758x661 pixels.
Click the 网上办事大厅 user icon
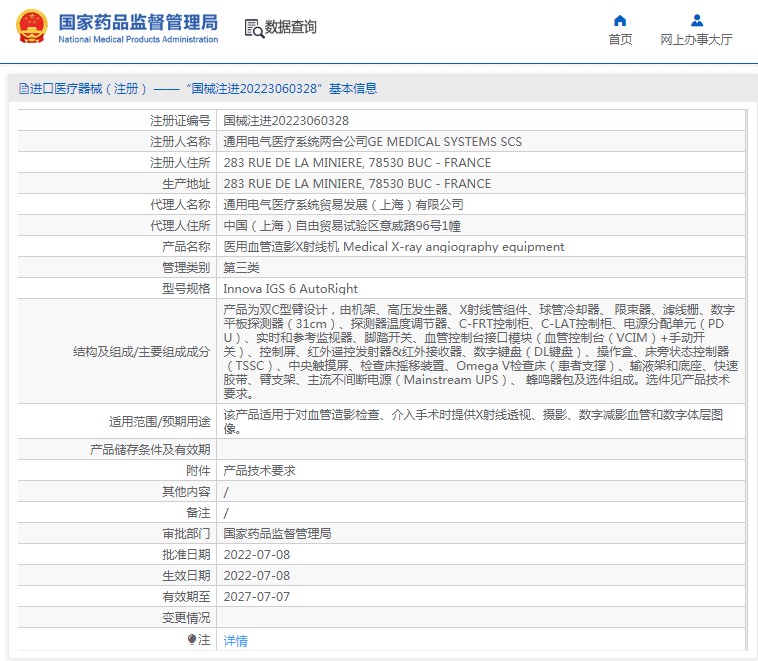click(697, 20)
